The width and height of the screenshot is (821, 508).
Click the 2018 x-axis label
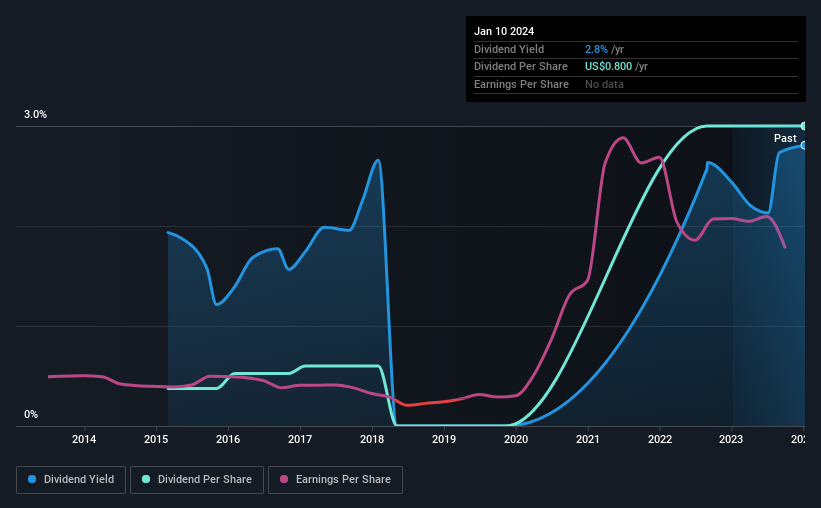(x=372, y=439)
